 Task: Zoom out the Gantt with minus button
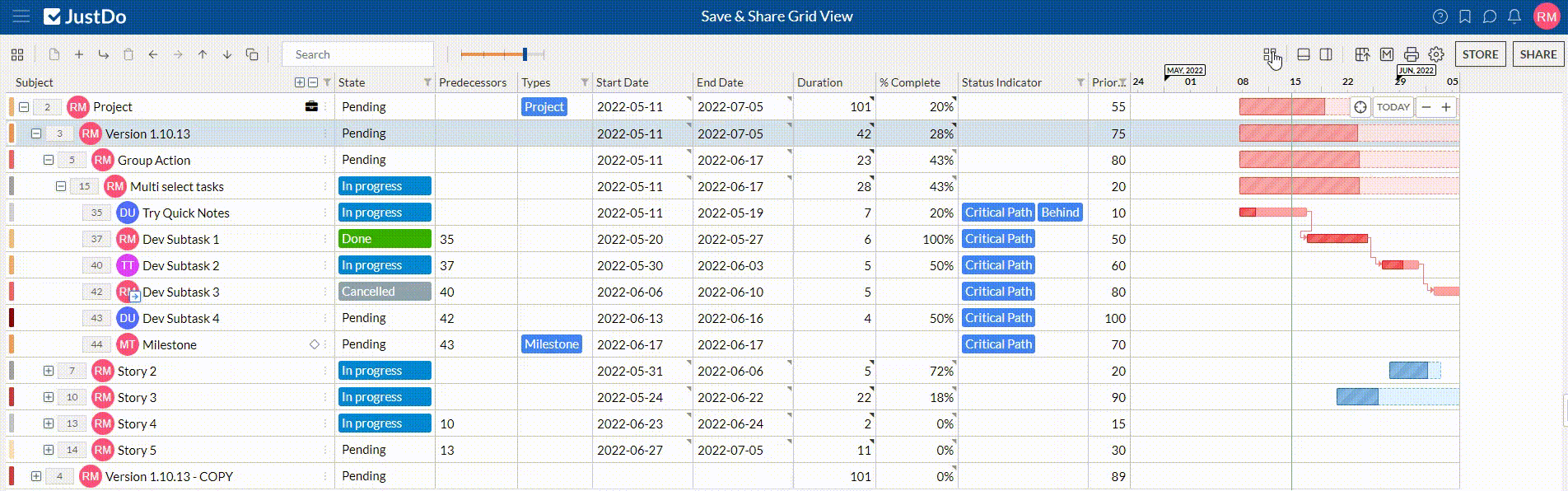[x=1426, y=107]
